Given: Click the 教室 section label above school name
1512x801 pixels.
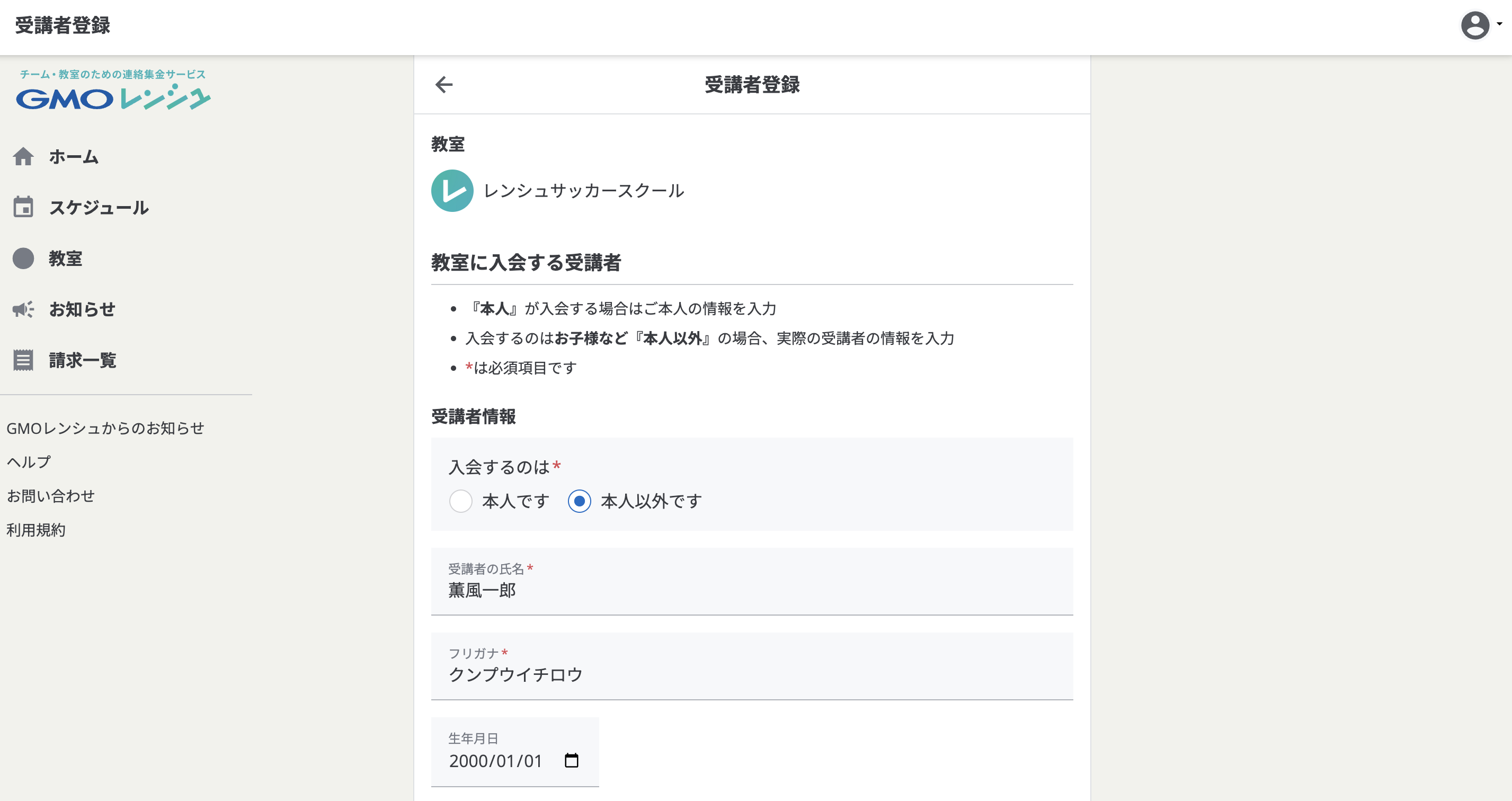Looking at the screenshot, I should tap(448, 144).
